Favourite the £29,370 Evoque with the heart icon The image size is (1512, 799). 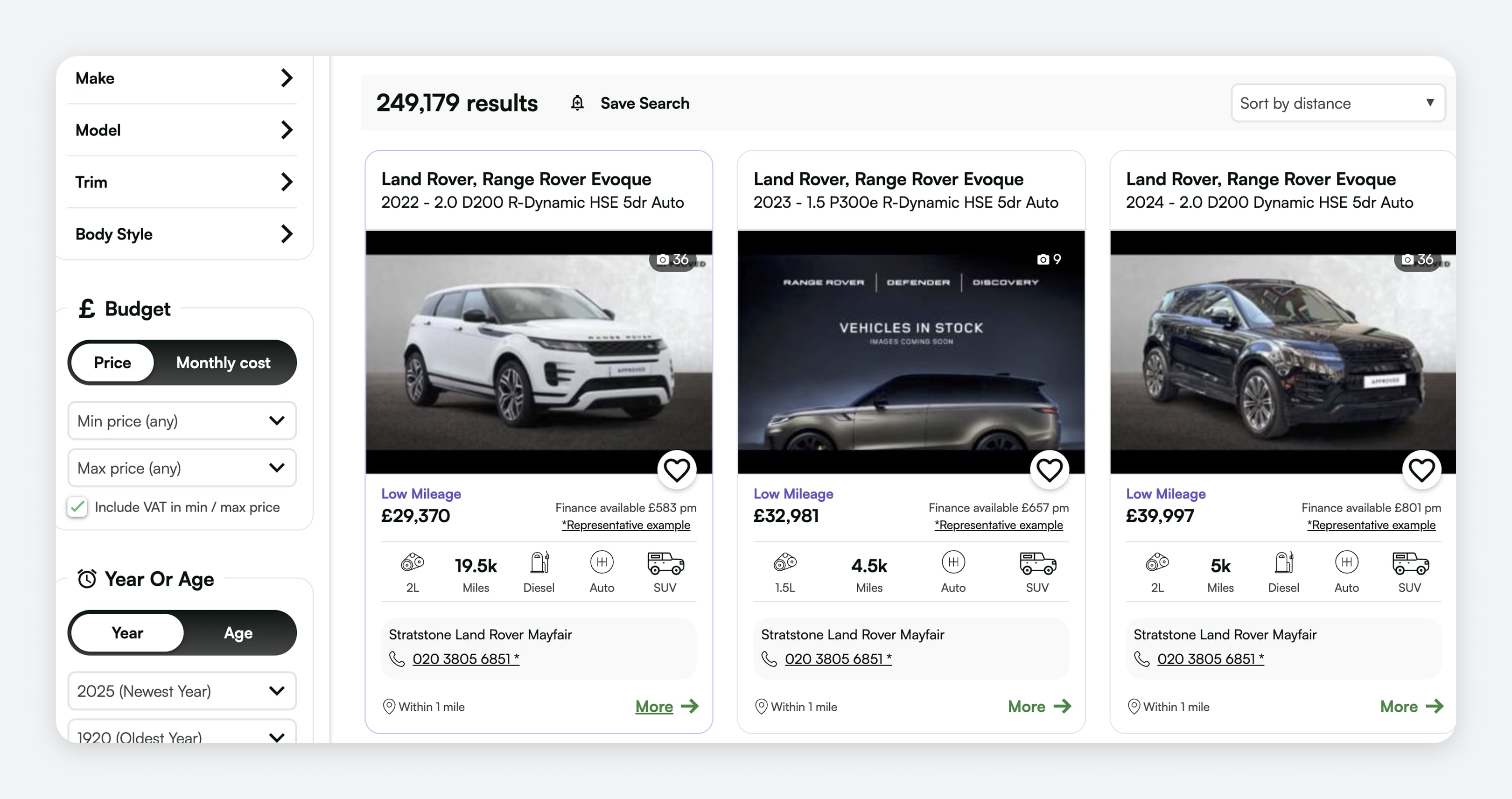[x=676, y=470]
